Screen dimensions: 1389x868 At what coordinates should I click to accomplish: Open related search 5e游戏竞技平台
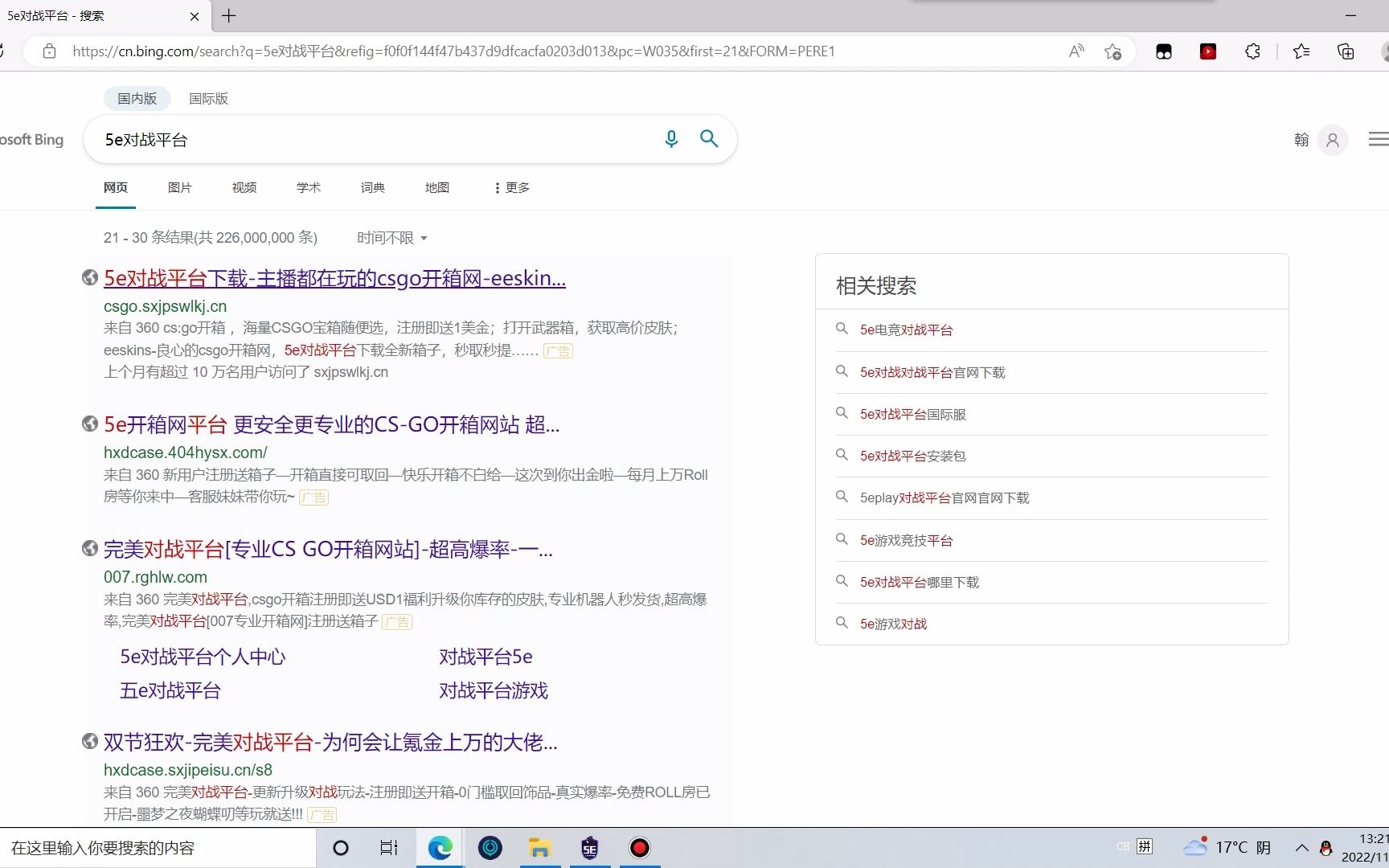906,540
